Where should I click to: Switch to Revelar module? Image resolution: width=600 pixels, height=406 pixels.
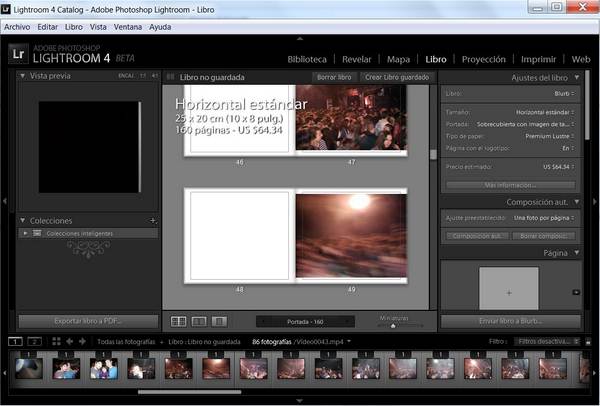pos(357,59)
